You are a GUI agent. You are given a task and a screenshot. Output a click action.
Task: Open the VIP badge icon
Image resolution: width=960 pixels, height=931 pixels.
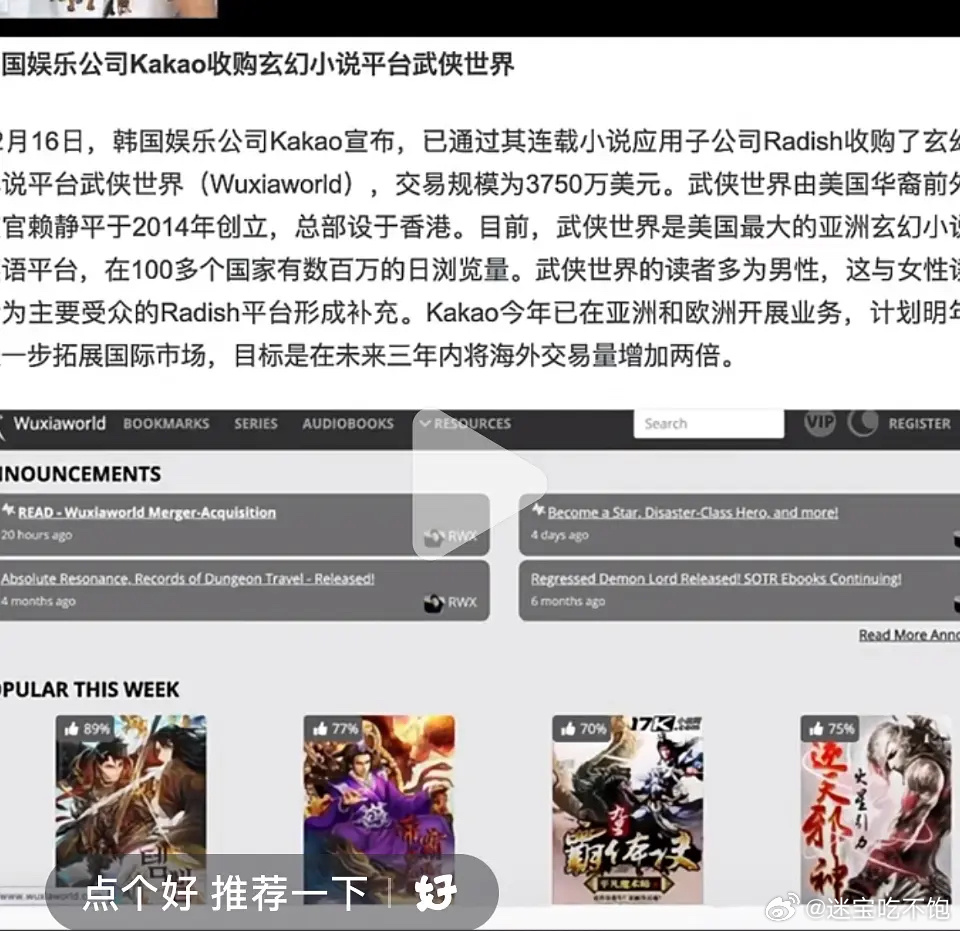(x=820, y=422)
